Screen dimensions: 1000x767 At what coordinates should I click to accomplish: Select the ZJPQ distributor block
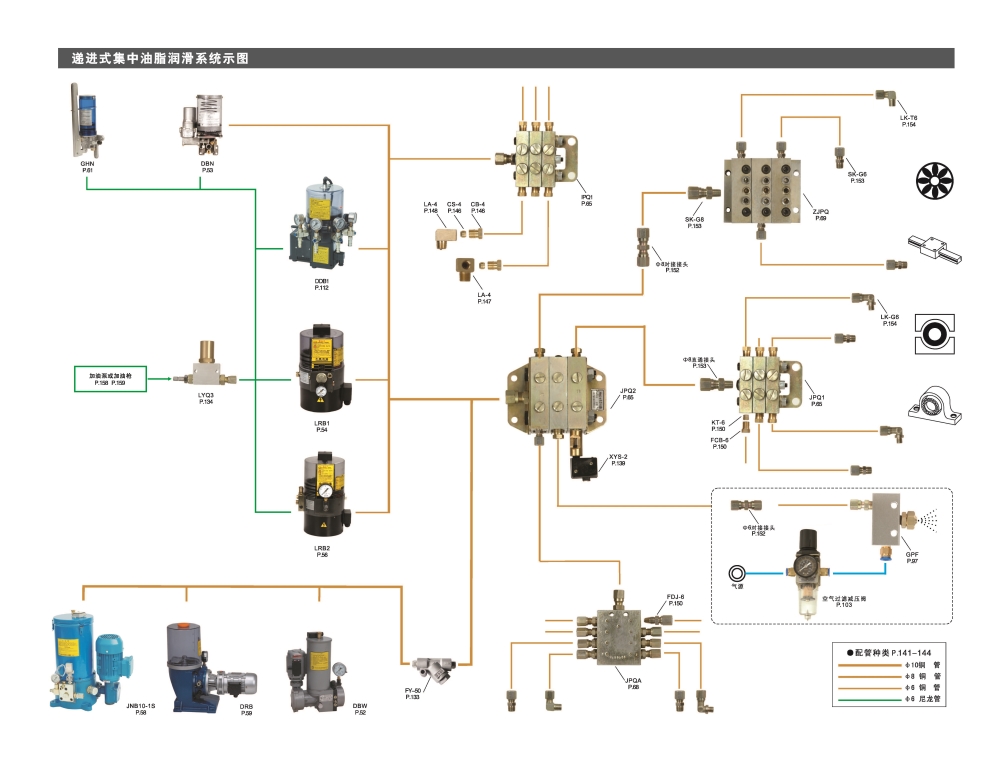pos(765,182)
